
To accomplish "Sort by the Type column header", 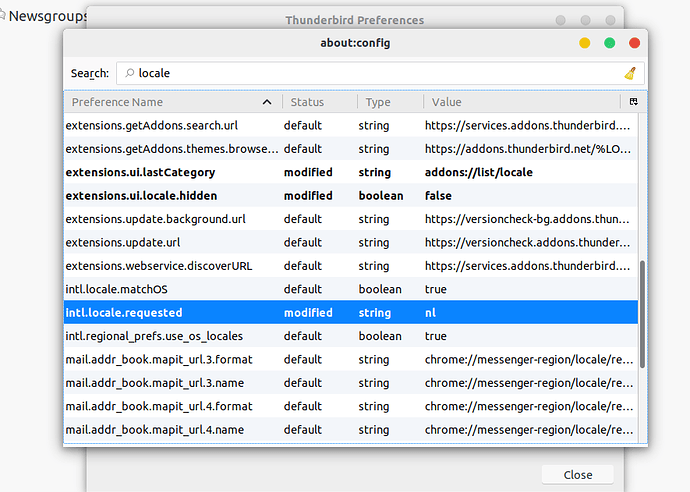I will (390, 102).
